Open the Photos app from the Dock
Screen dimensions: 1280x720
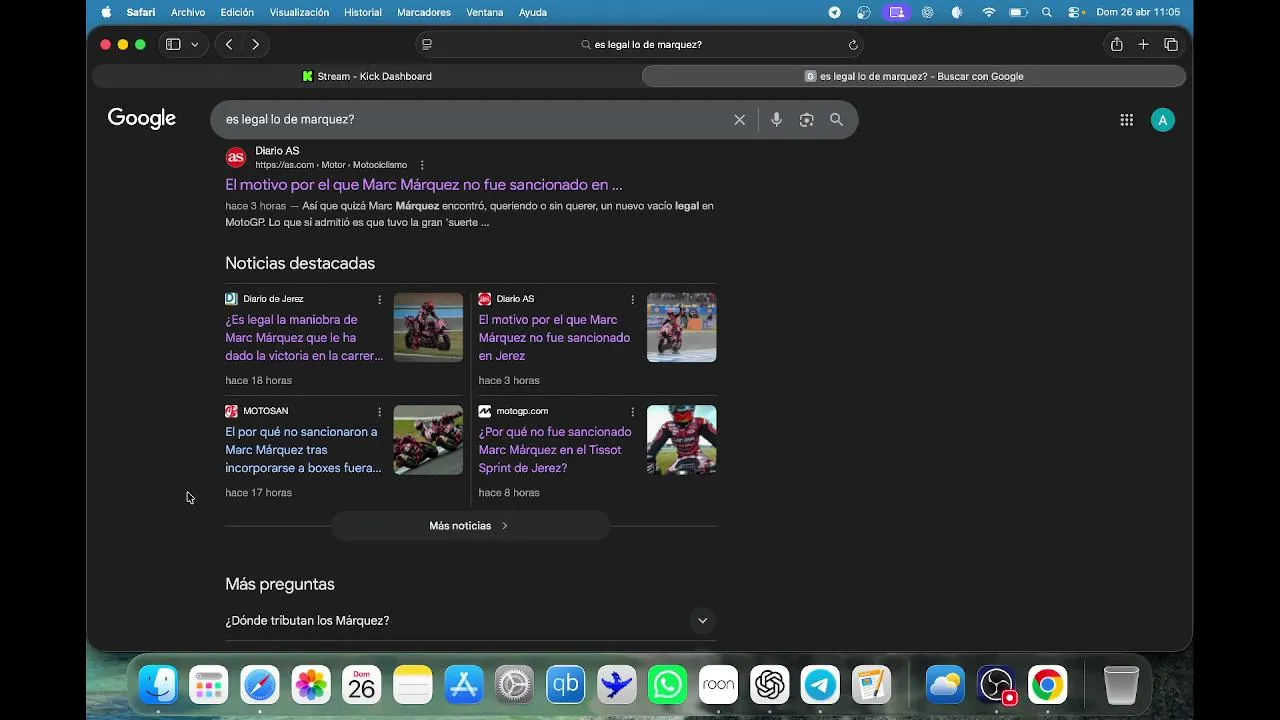(x=311, y=685)
